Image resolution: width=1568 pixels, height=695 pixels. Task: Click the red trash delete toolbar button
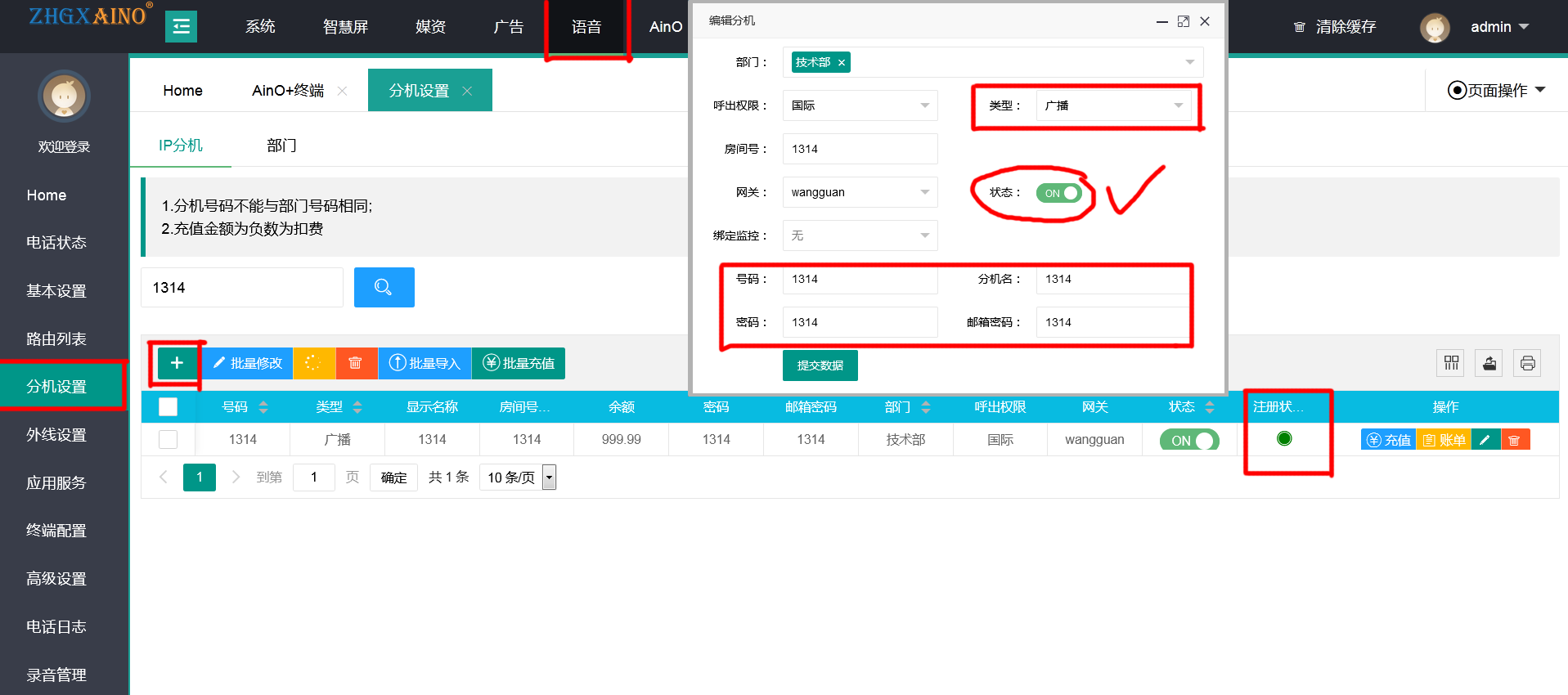point(356,363)
